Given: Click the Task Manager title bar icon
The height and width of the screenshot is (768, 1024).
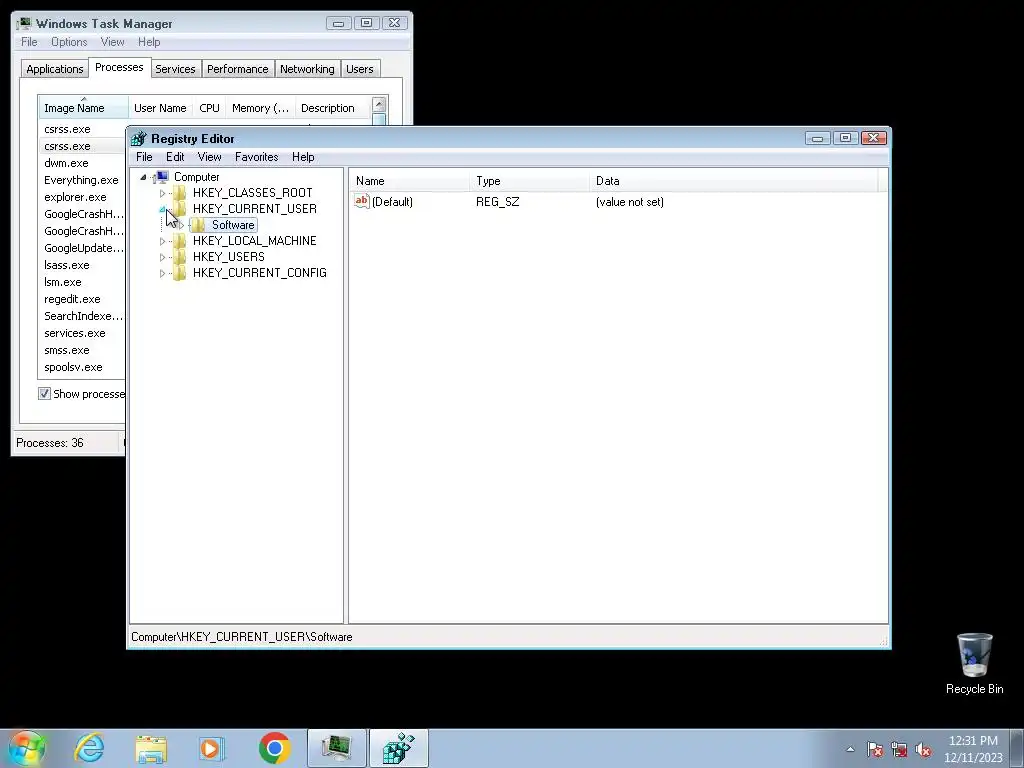Looking at the screenshot, I should (x=24, y=24).
